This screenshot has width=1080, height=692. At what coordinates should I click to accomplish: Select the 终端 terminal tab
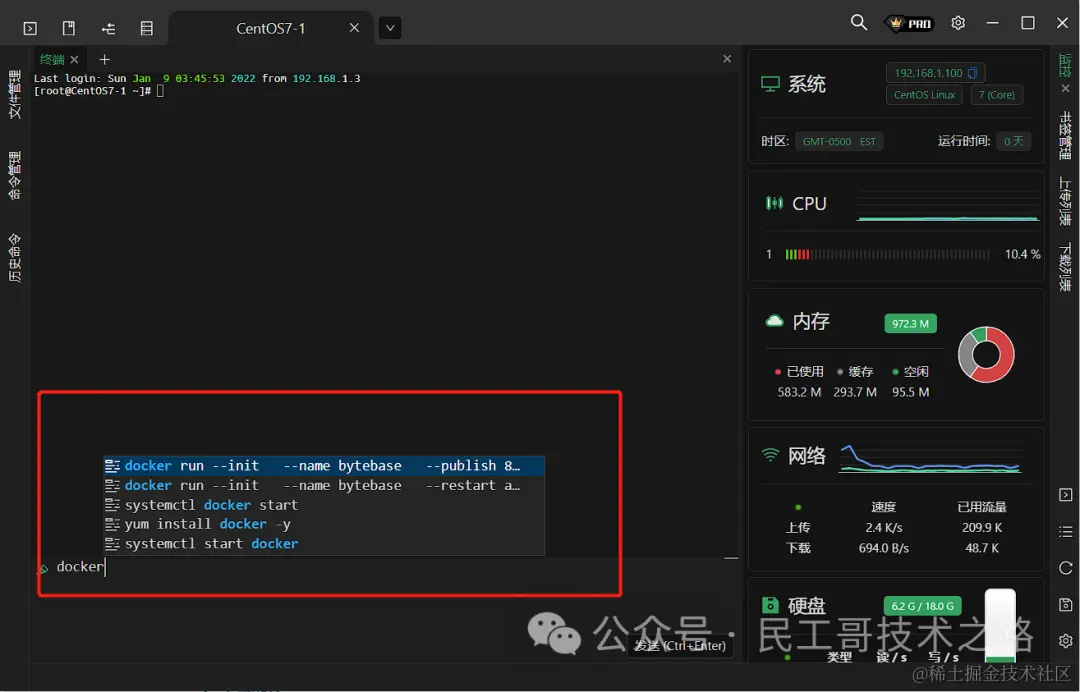(x=52, y=59)
